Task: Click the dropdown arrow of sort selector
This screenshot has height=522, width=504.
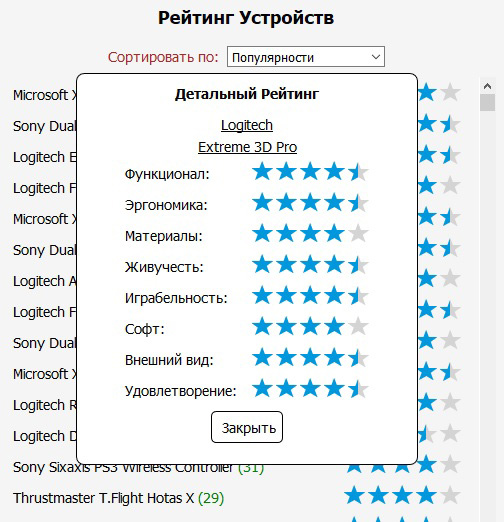Action: click(376, 57)
